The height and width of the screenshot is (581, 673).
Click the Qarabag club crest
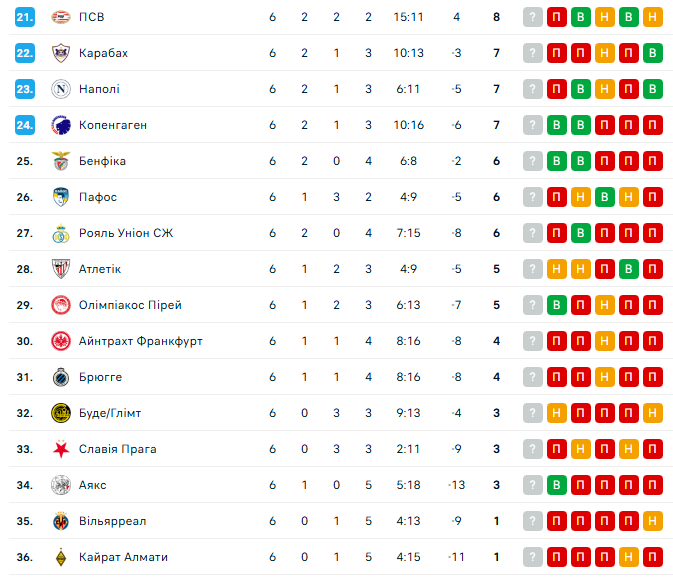(x=60, y=53)
